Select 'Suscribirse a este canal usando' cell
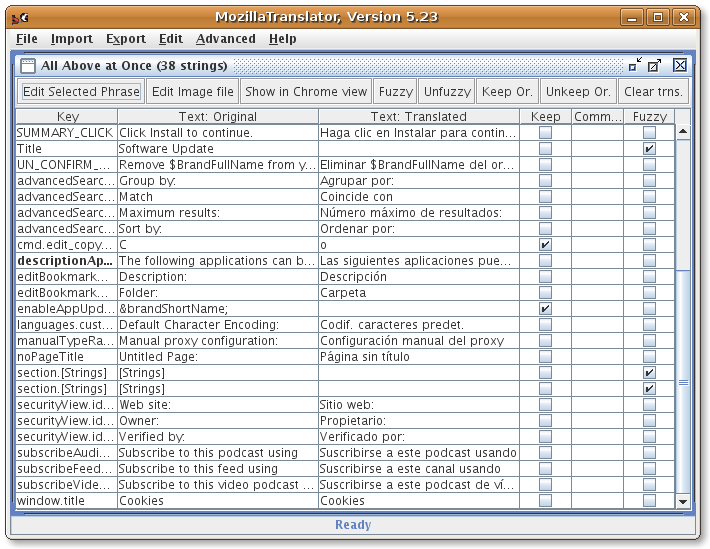The image size is (710, 549). [419, 468]
